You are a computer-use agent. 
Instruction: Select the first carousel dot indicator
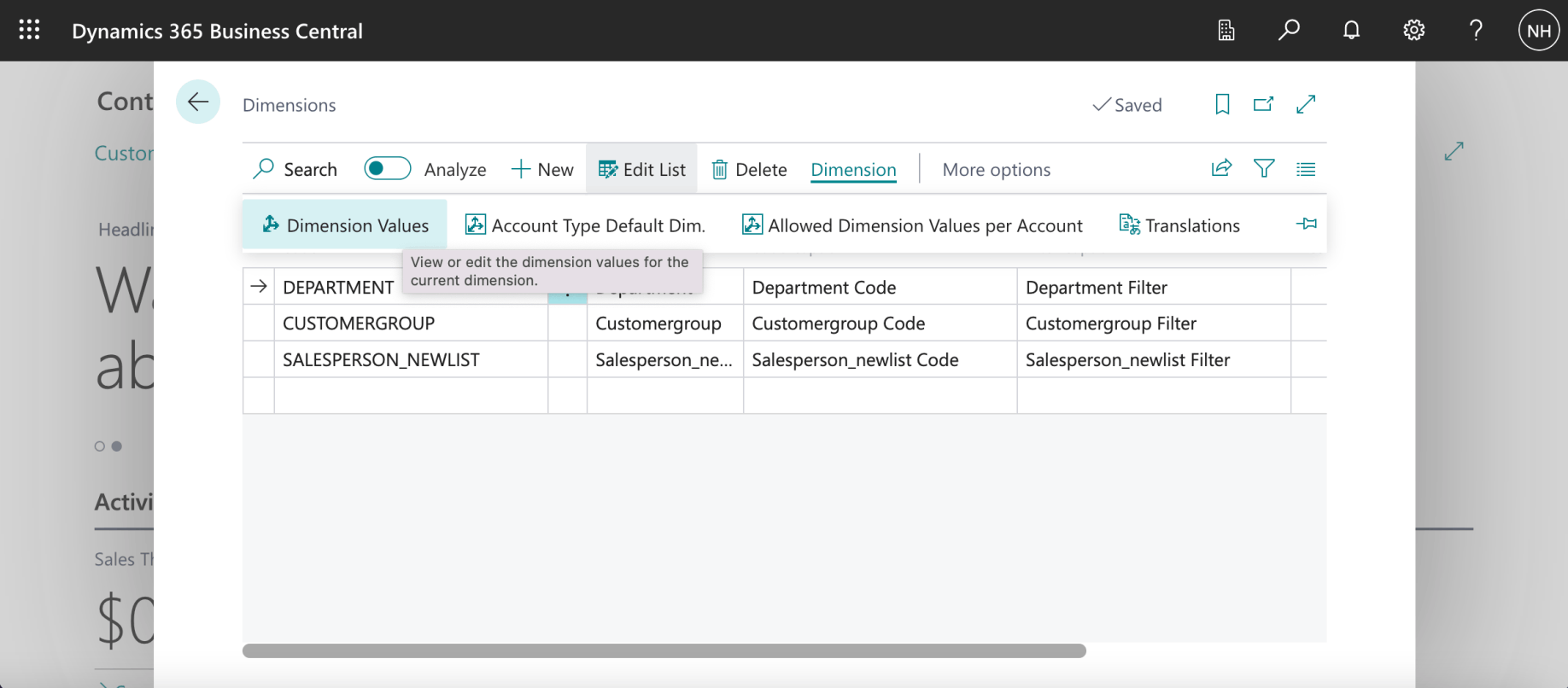click(100, 446)
